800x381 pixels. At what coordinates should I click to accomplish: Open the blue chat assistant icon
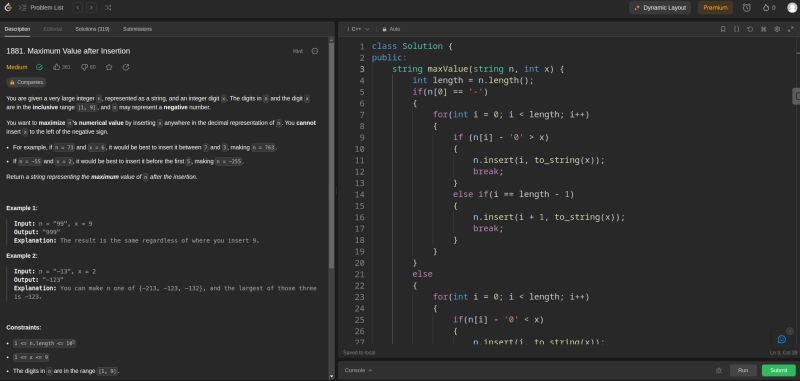click(x=782, y=339)
